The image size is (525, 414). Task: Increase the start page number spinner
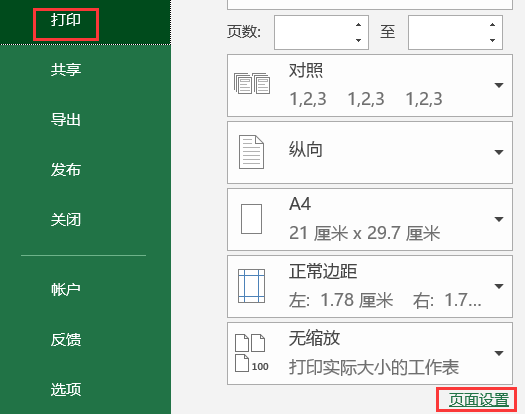(359, 25)
